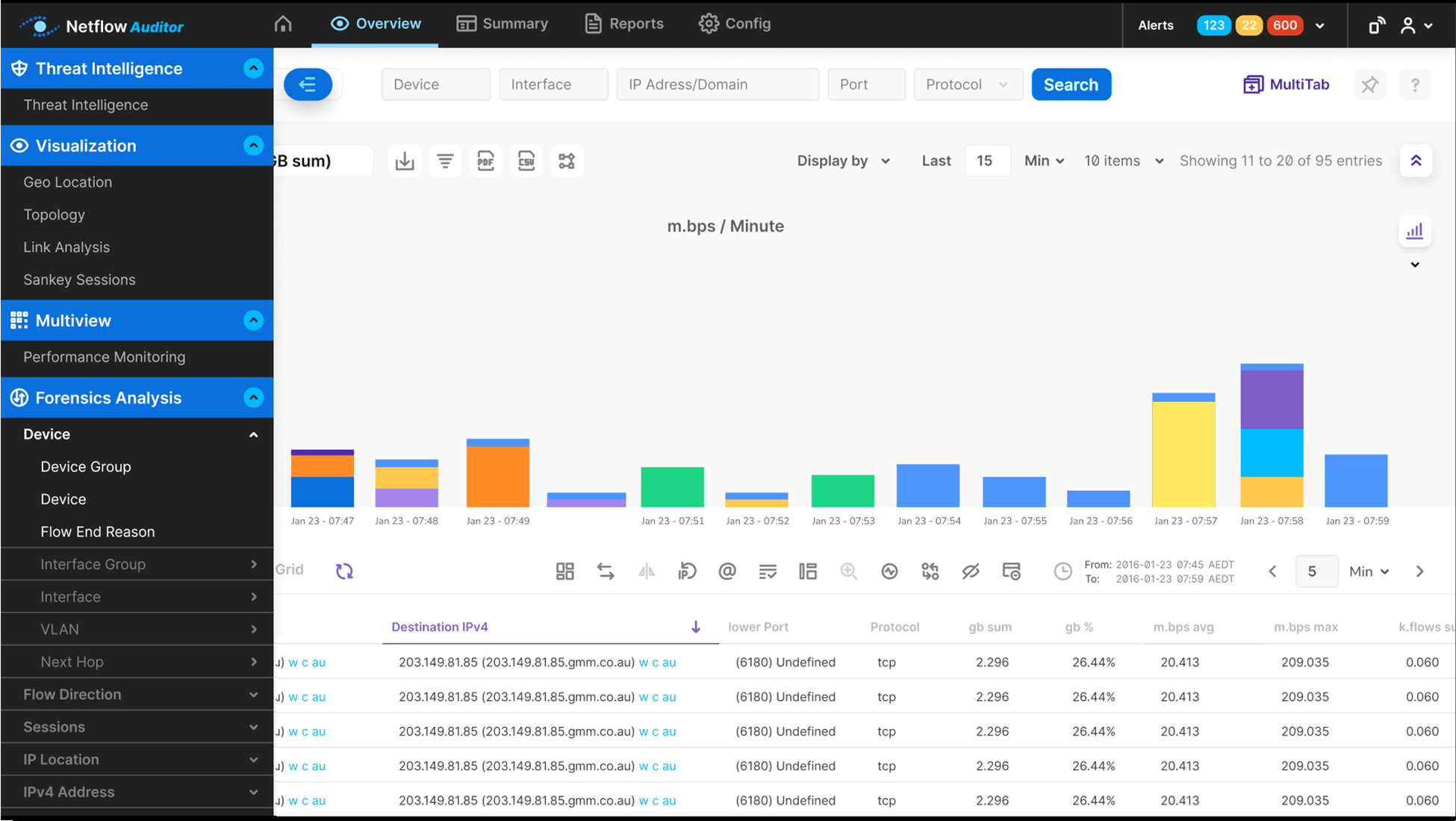Click the Search button
This screenshot has height=821, width=1456.
[x=1071, y=84]
